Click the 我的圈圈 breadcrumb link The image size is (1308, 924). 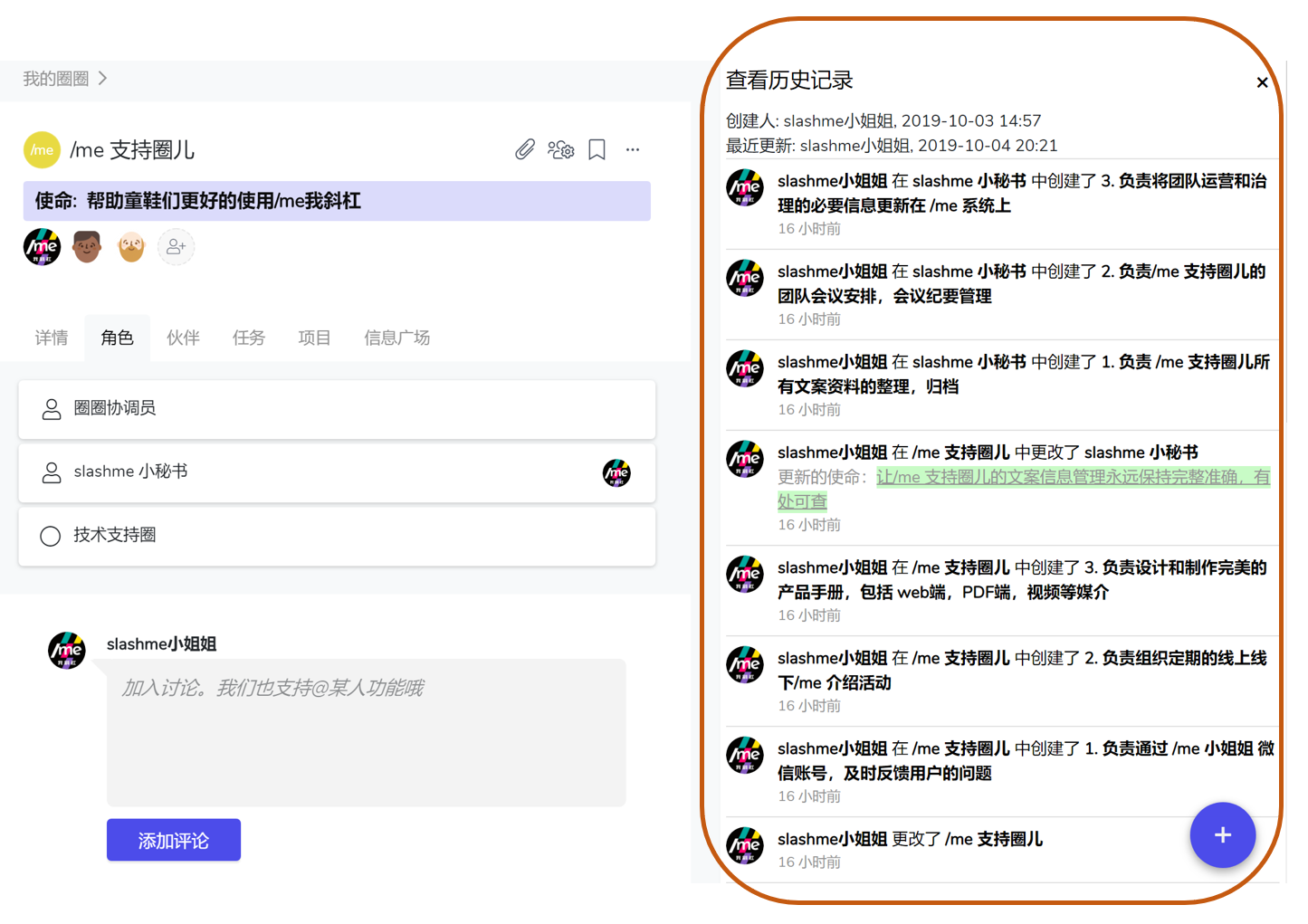(56, 79)
